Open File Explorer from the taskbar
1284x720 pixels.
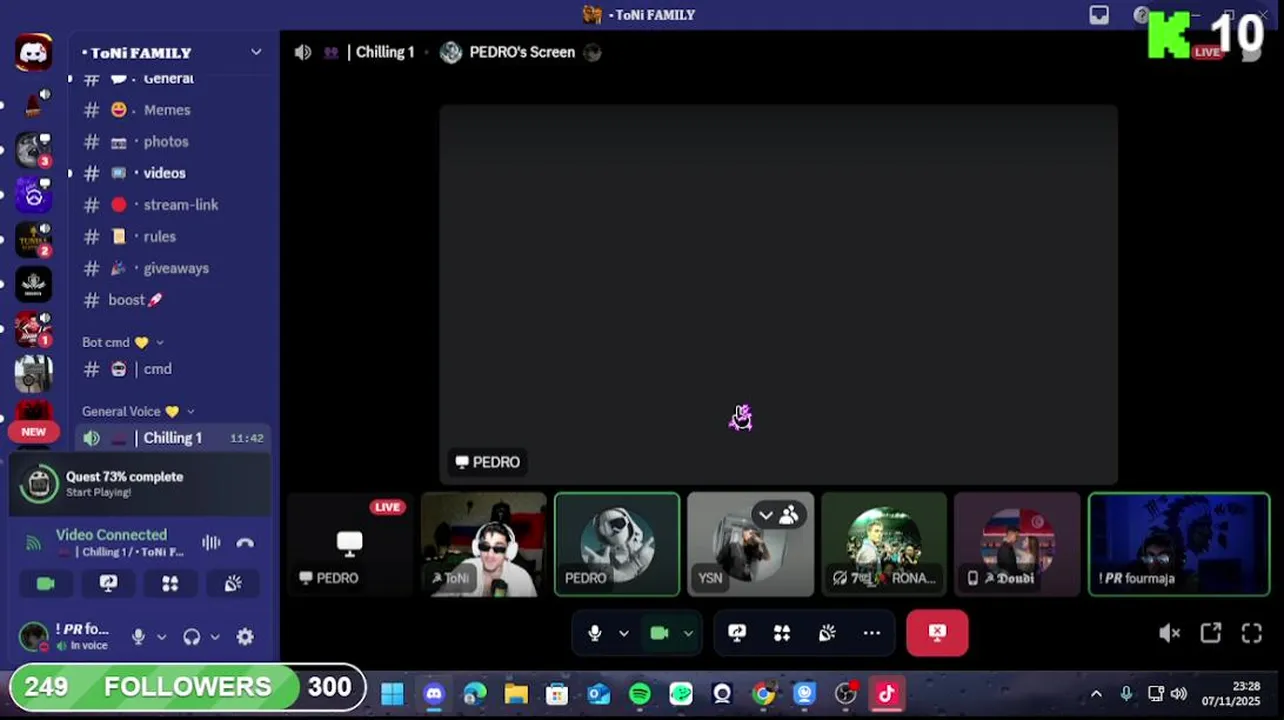coord(516,694)
